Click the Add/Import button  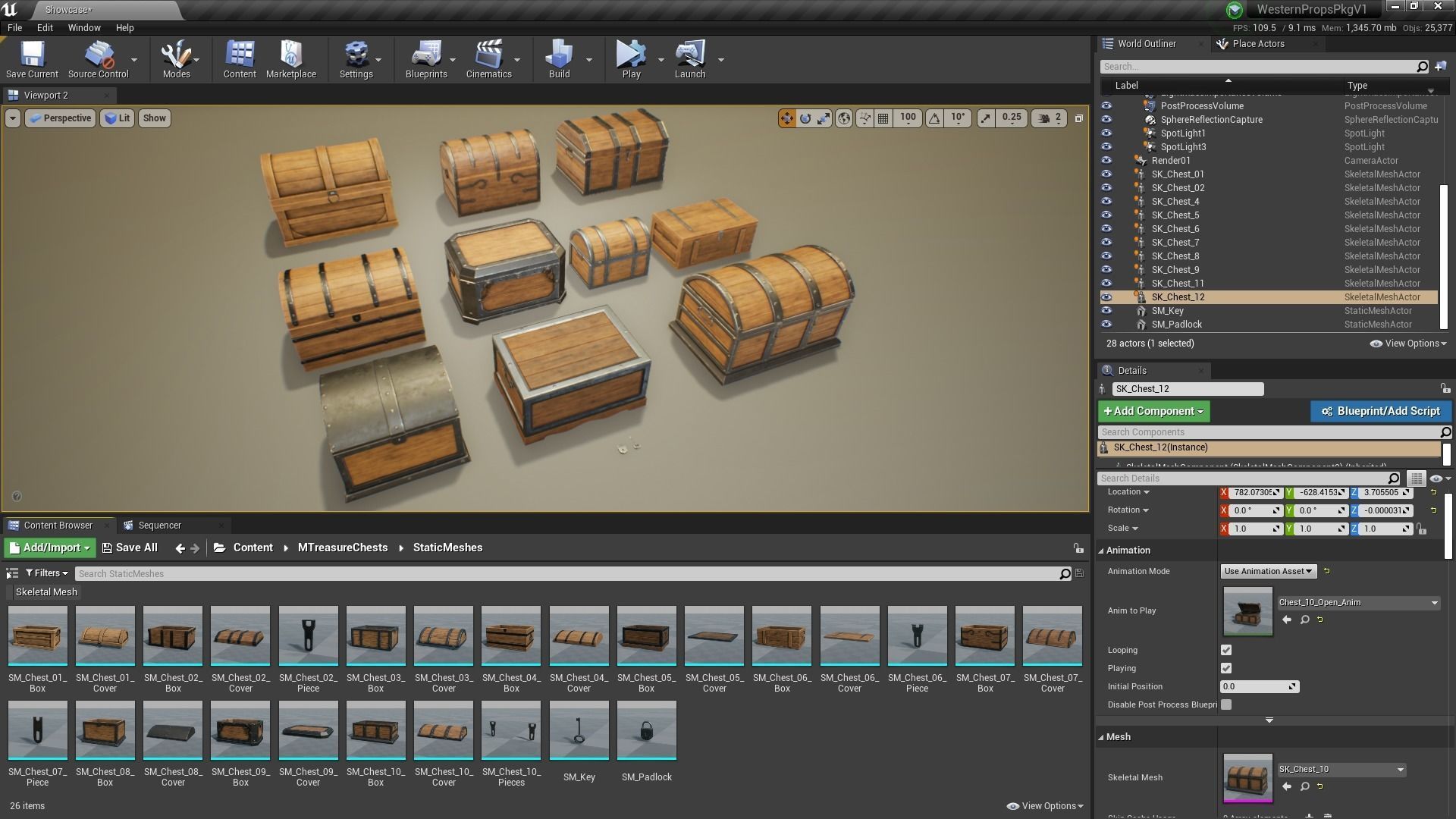pos(50,548)
